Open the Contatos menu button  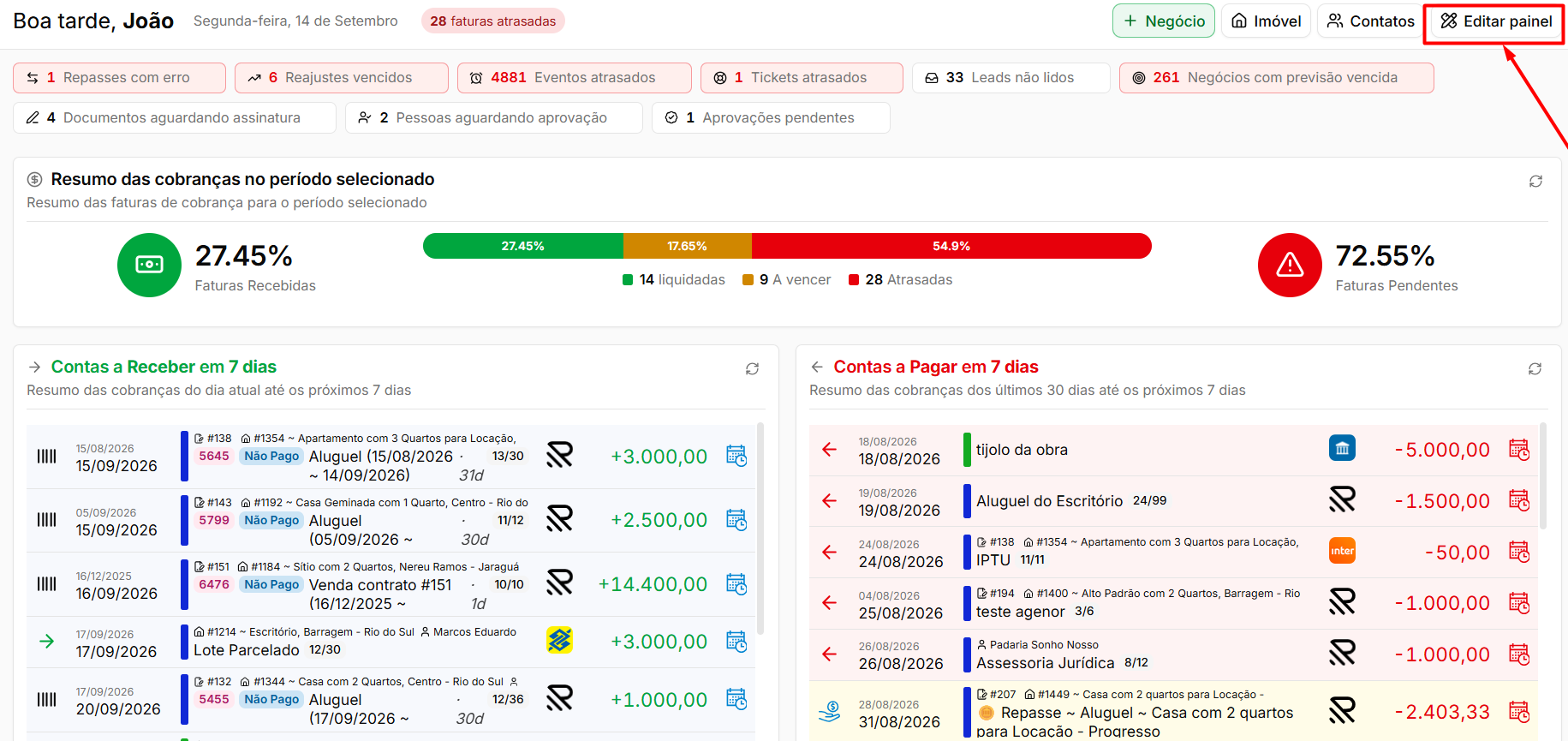click(1370, 21)
